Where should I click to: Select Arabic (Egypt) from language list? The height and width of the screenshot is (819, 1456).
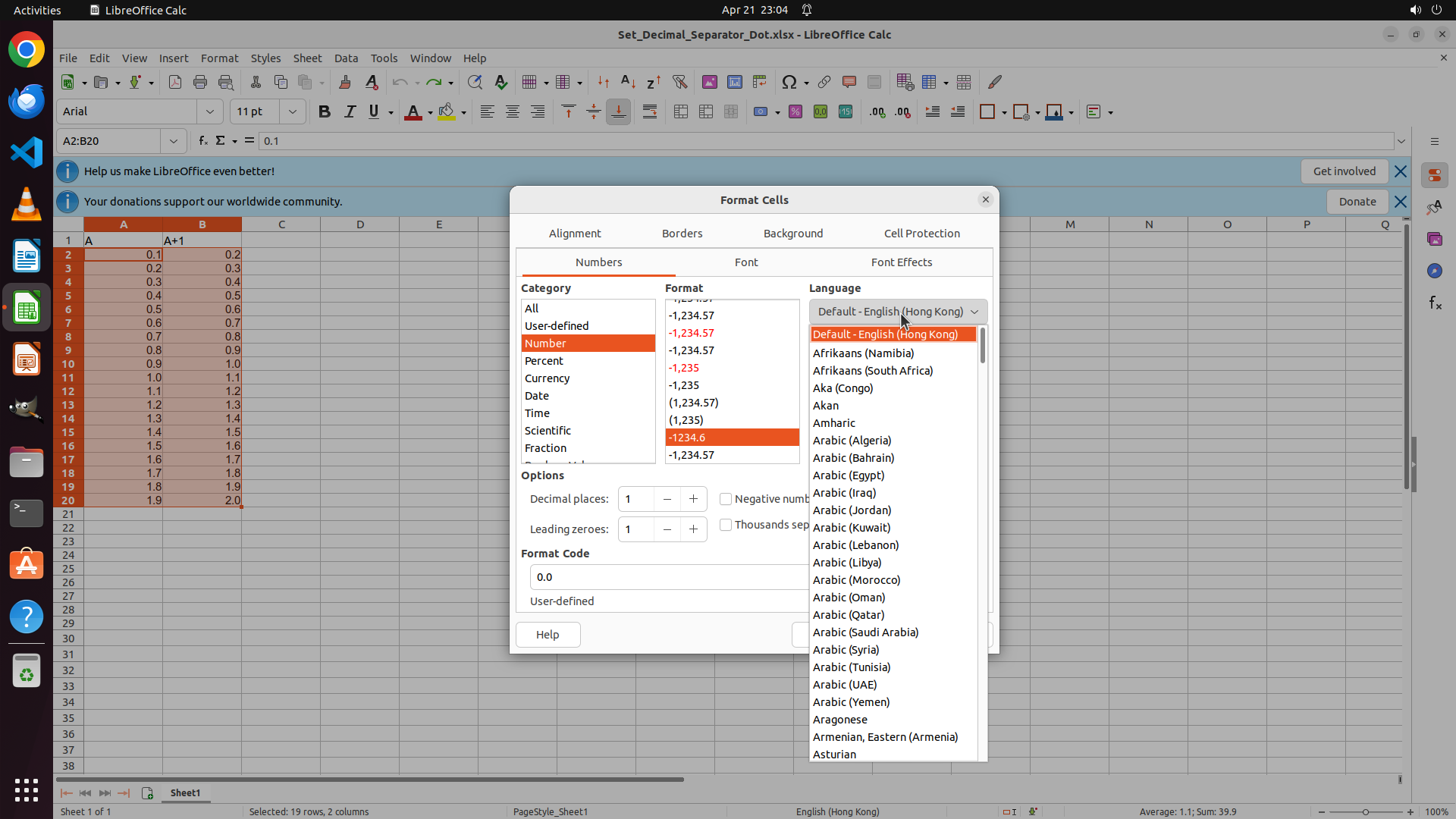(849, 475)
